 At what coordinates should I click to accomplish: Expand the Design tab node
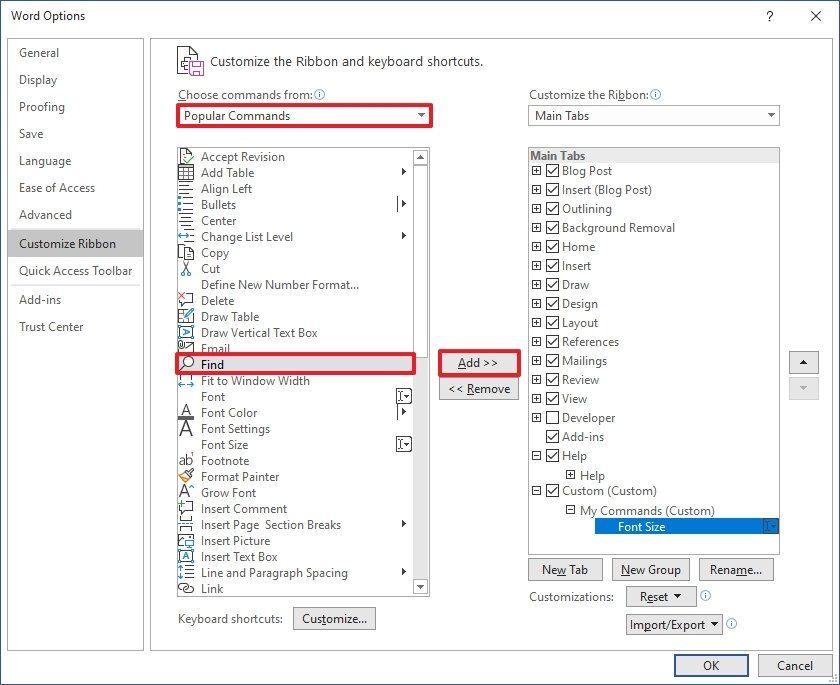tap(536, 304)
